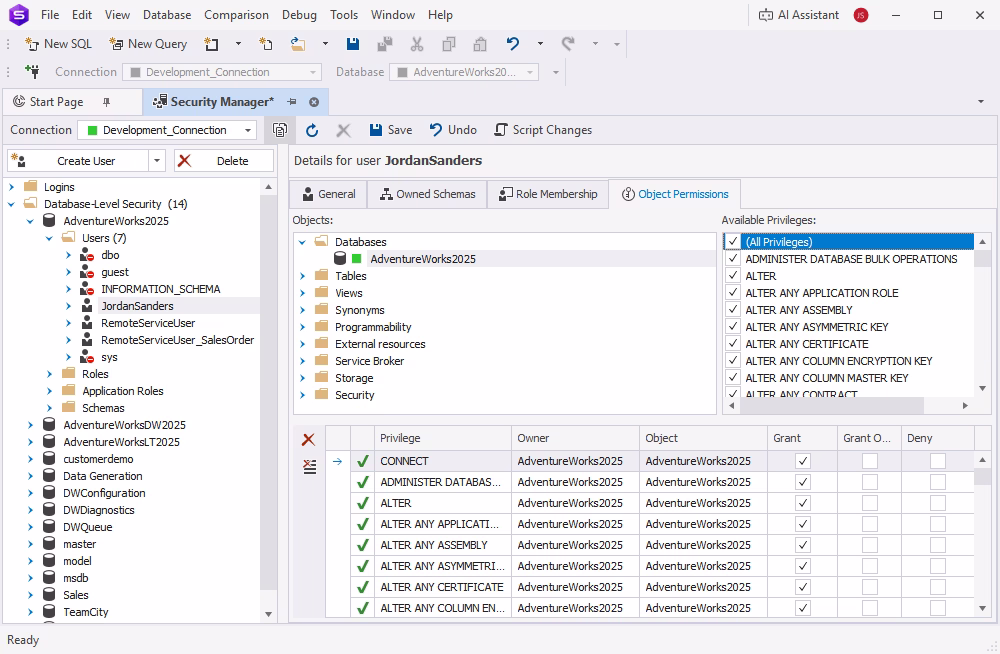Click the Script Changes button
This screenshot has height=654, width=1000.
(x=543, y=130)
